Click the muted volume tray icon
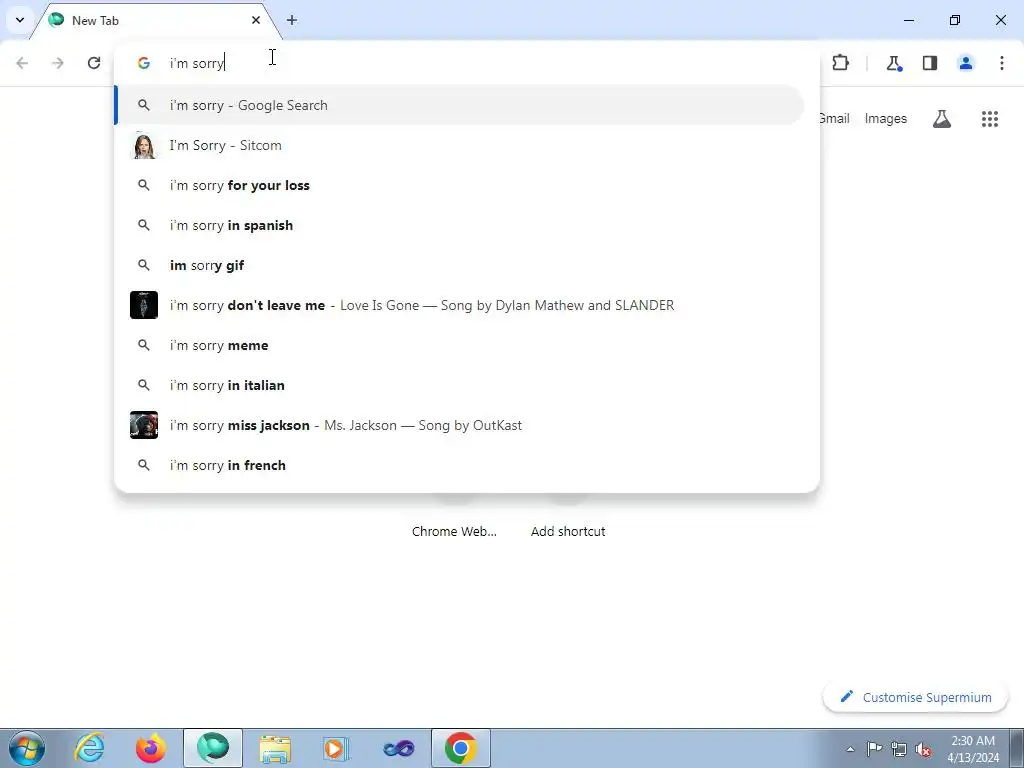 923,749
